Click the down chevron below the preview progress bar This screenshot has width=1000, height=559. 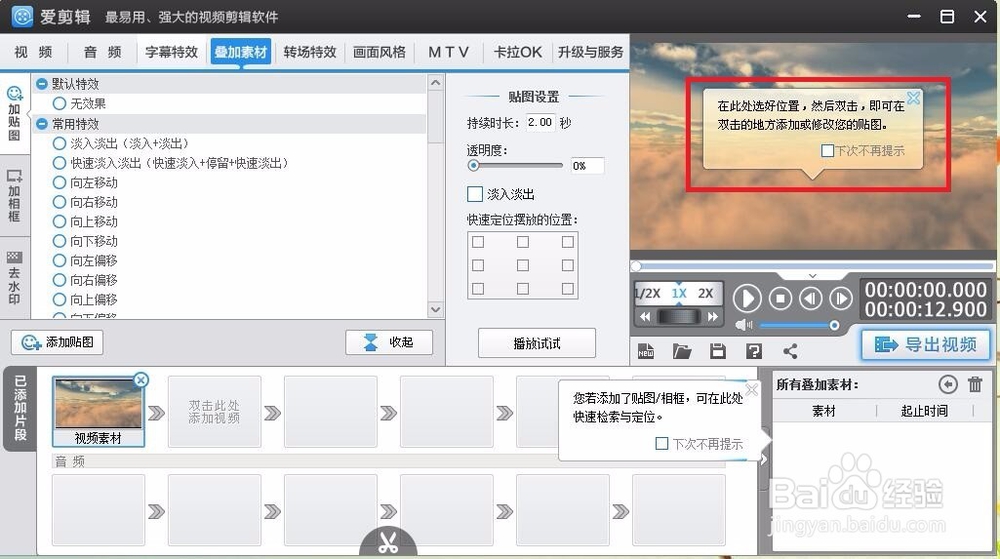[812, 276]
